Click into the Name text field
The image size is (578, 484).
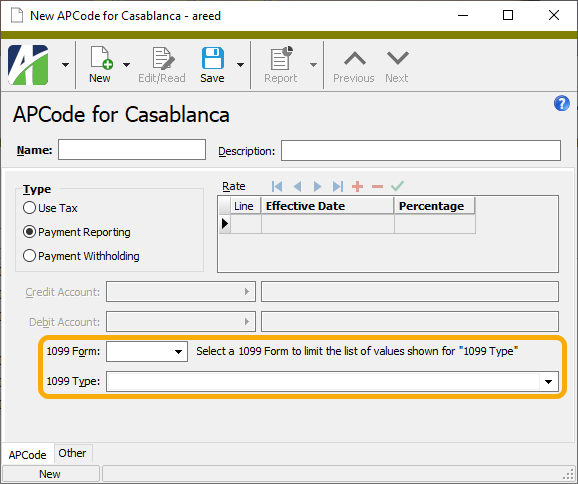pos(132,150)
